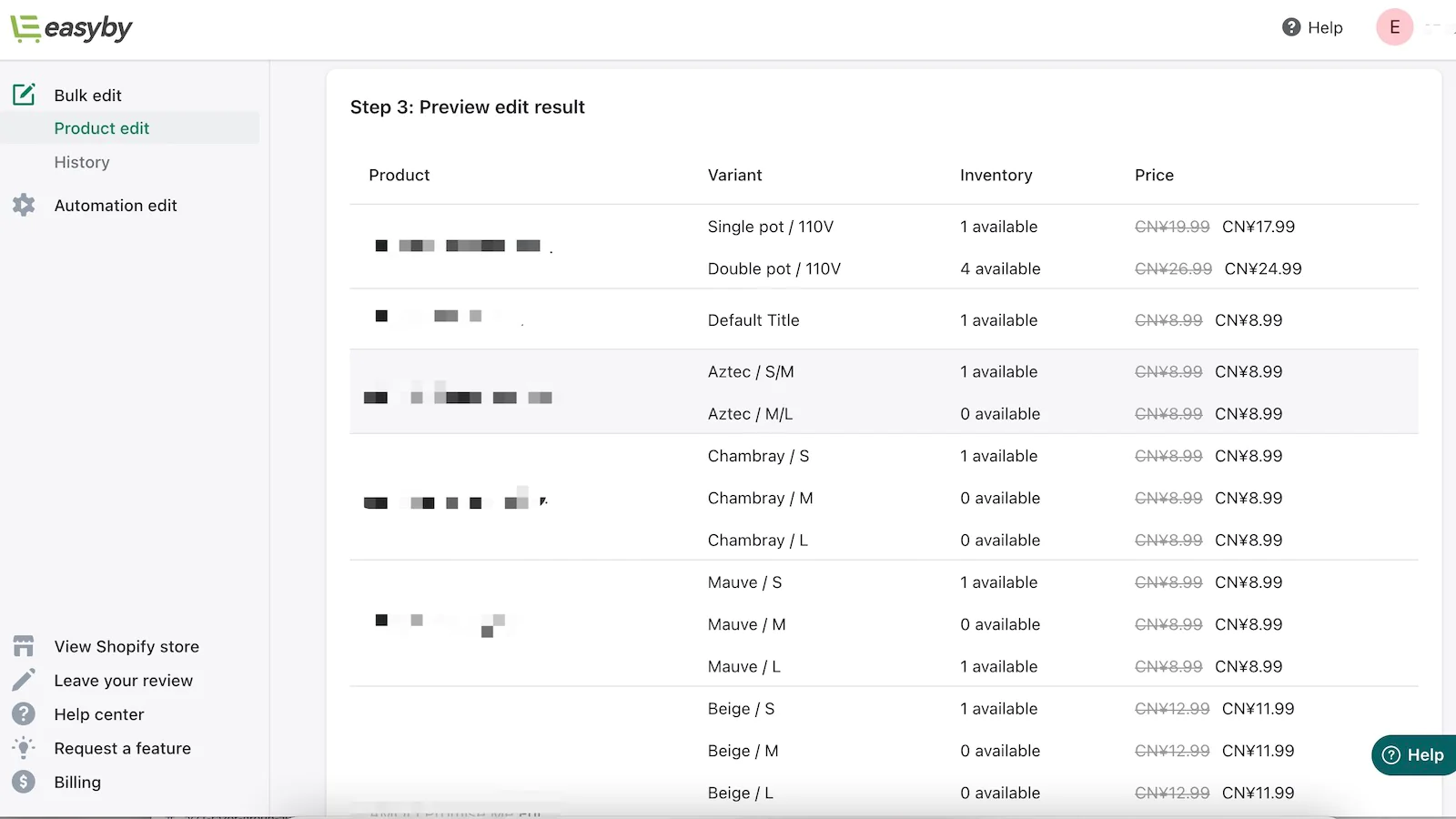Click the Aztec / M/L variant
Viewport: 1456px width, 819px height.
tap(751, 414)
